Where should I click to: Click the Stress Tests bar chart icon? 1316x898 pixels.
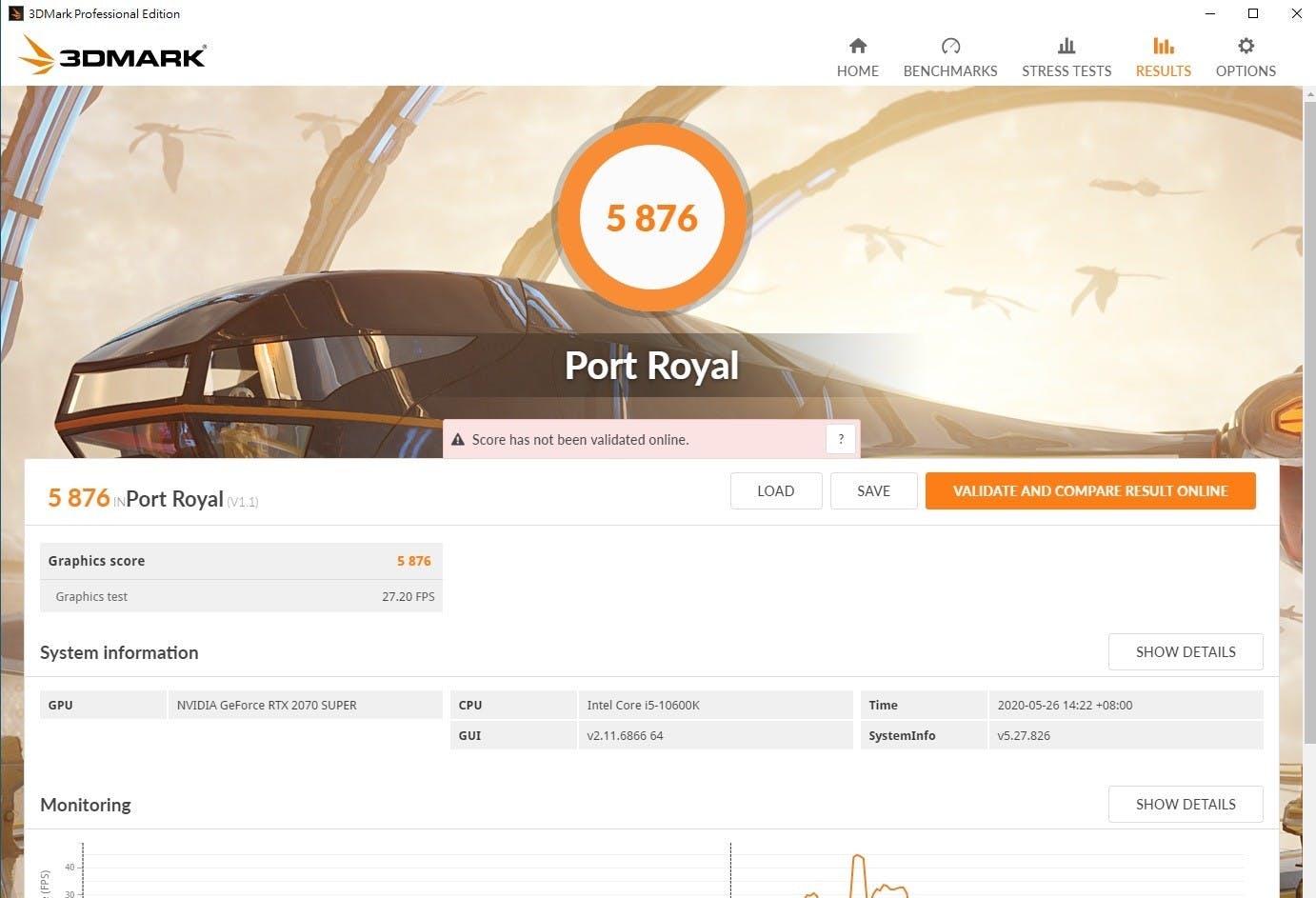coord(1067,46)
